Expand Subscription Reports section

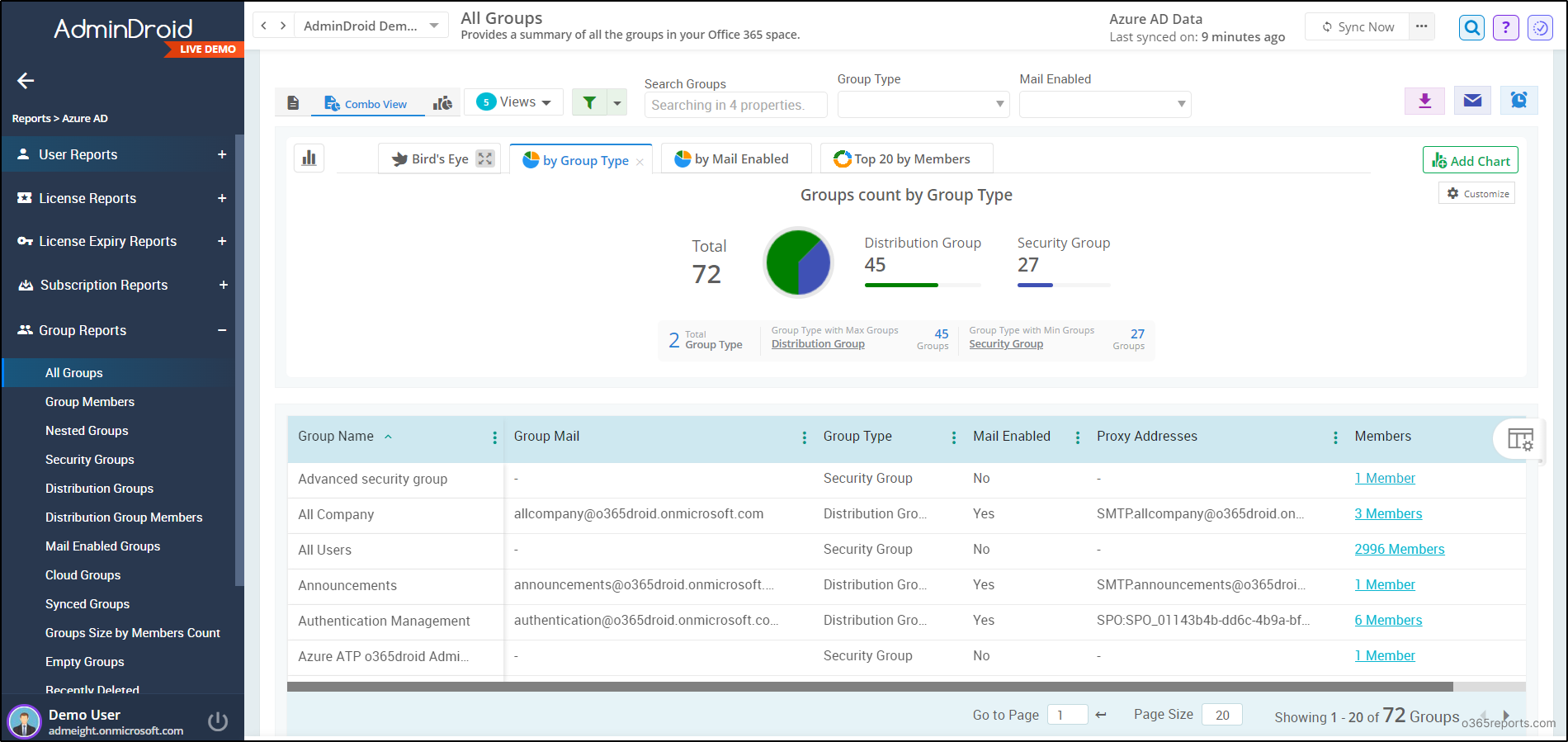coord(223,285)
